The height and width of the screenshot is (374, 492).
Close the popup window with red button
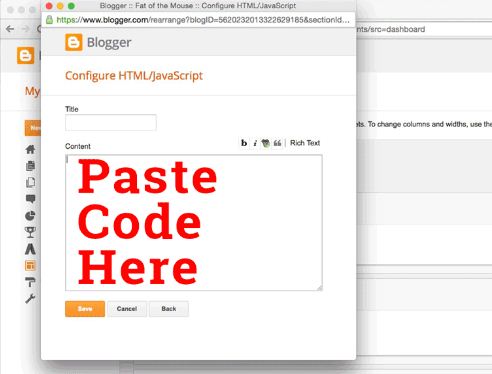pyautogui.click(x=49, y=6)
